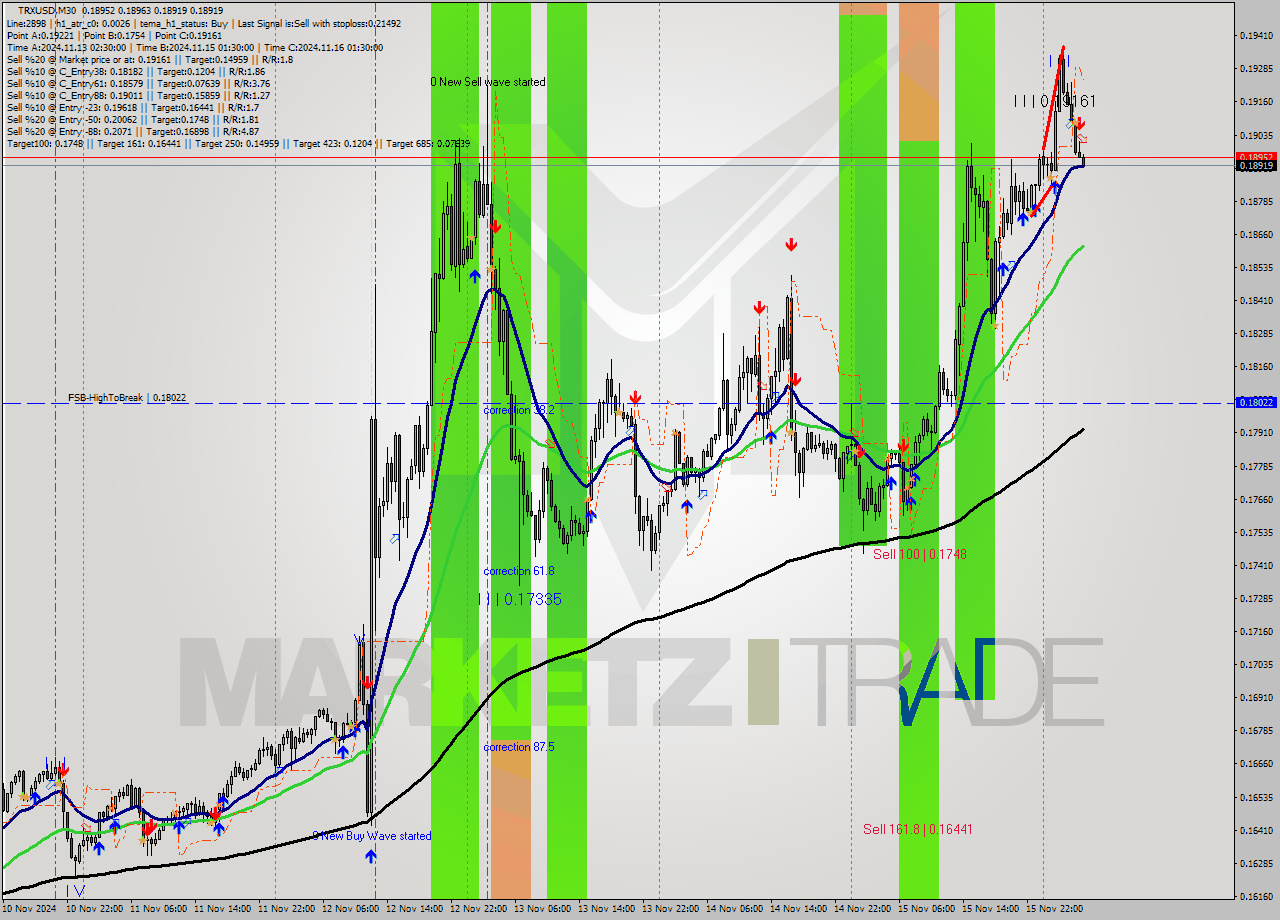The height and width of the screenshot is (920, 1280).
Task: Click the '10 Nov 22:00' time axis label
Action: coord(96,909)
